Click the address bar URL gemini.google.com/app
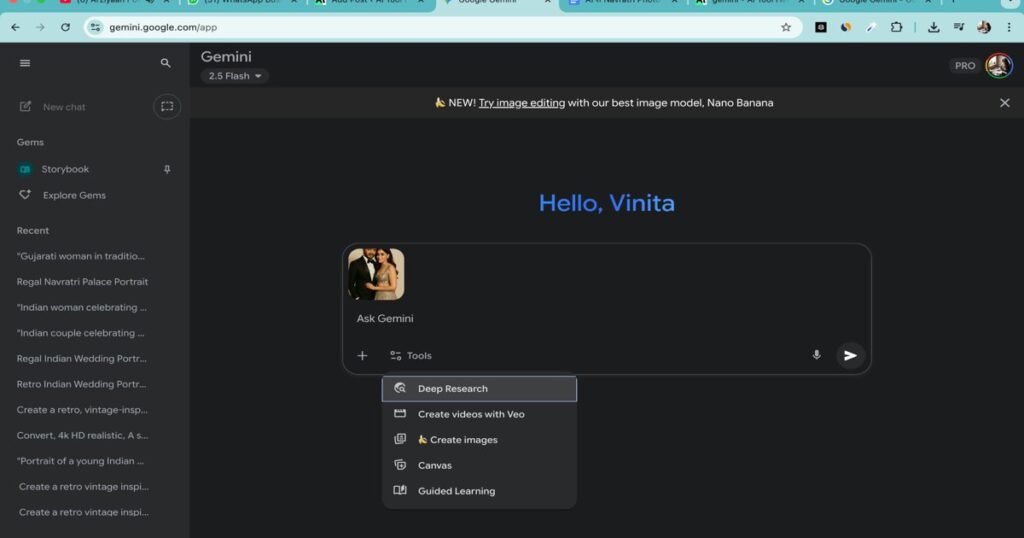Viewport: 1024px width, 538px height. 163,27
